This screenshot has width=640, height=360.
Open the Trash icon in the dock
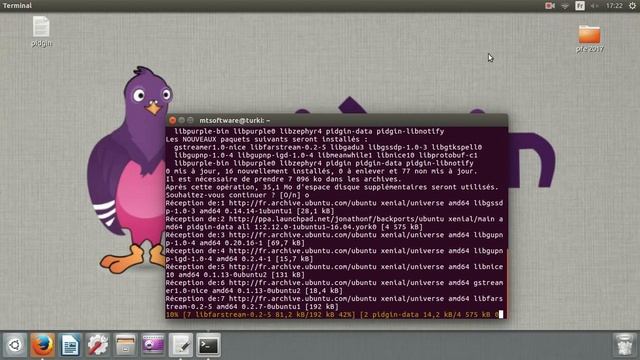click(624, 345)
